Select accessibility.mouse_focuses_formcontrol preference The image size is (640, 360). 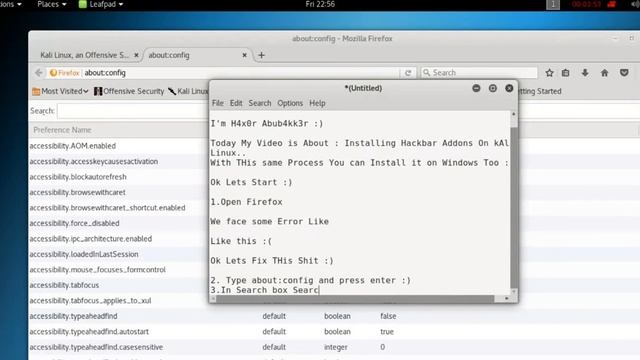pos(98,270)
